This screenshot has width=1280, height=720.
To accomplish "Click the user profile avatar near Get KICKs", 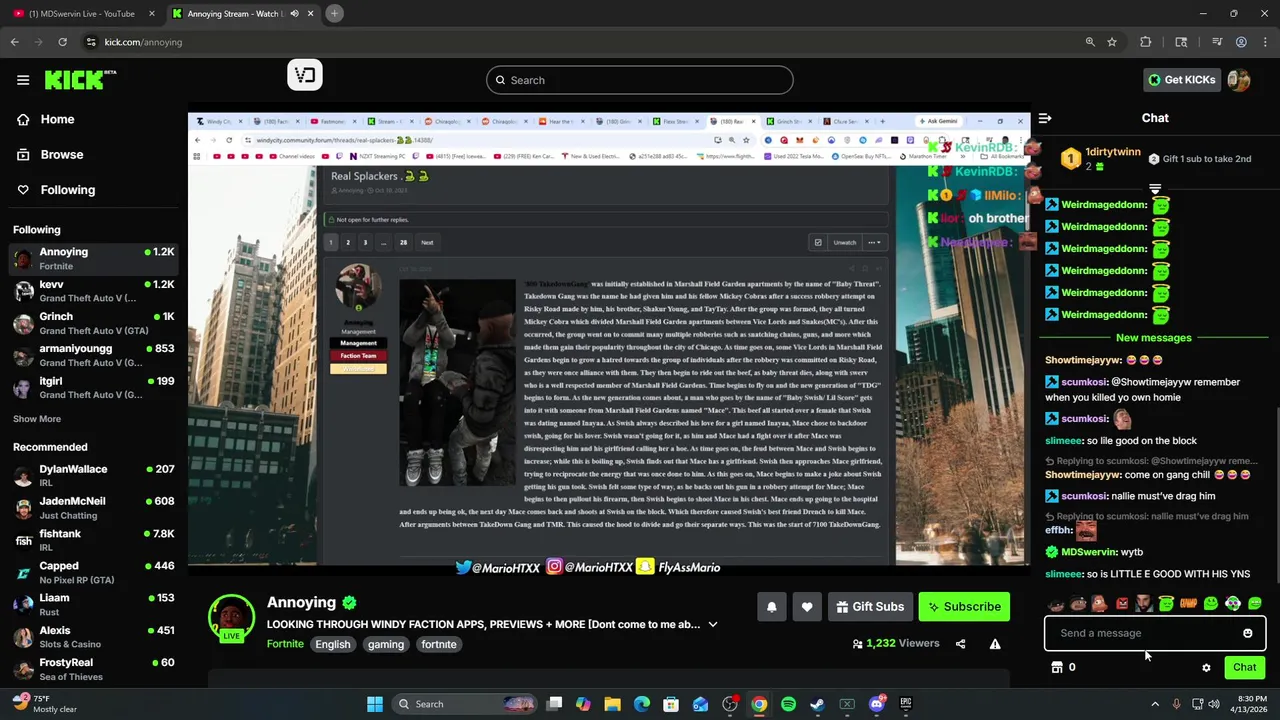I will pos(1239,80).
